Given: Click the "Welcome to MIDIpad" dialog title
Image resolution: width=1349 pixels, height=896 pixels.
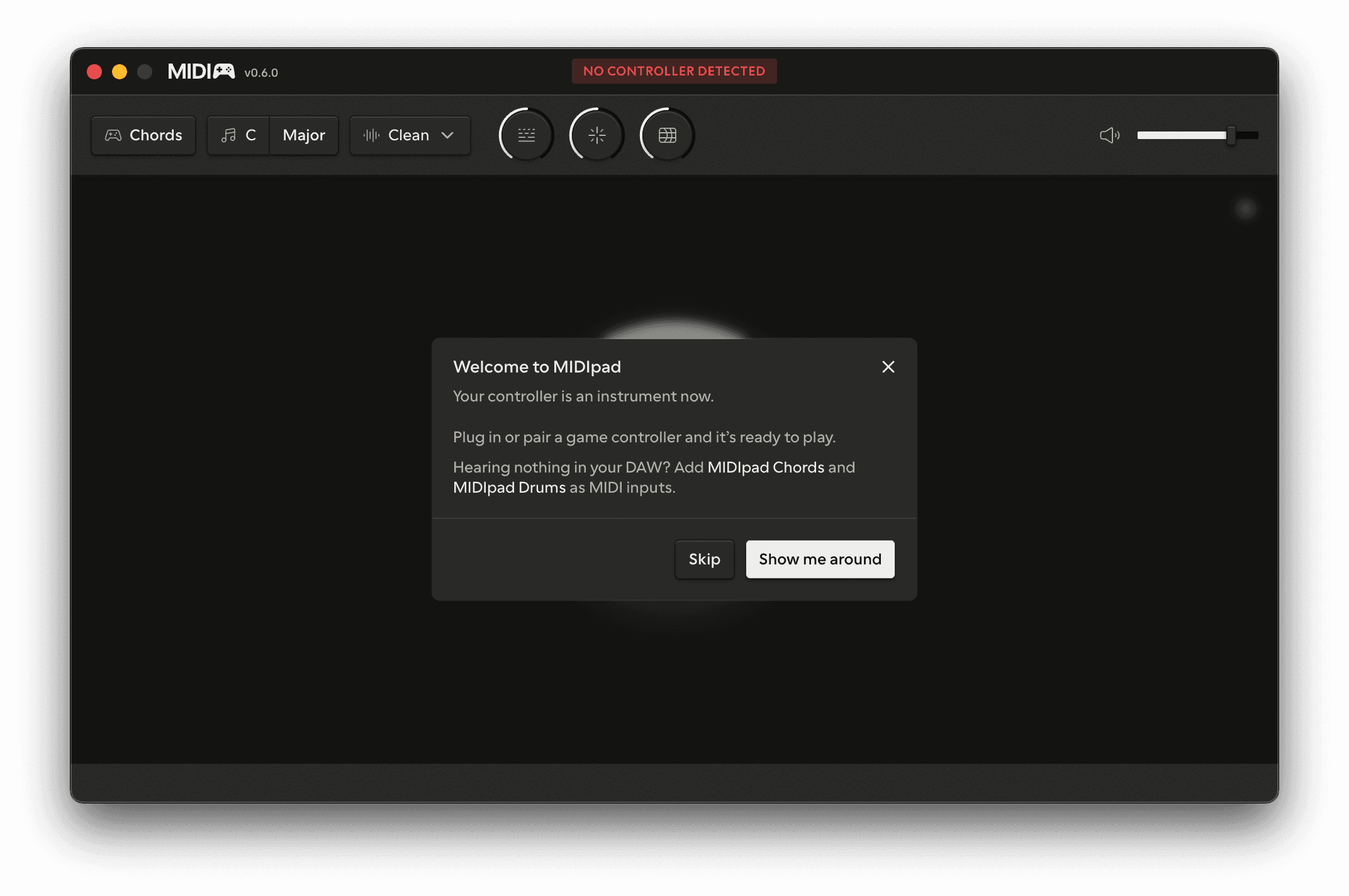Looking at the screenshot, I should pyautogui.click(x=537, y=367).
